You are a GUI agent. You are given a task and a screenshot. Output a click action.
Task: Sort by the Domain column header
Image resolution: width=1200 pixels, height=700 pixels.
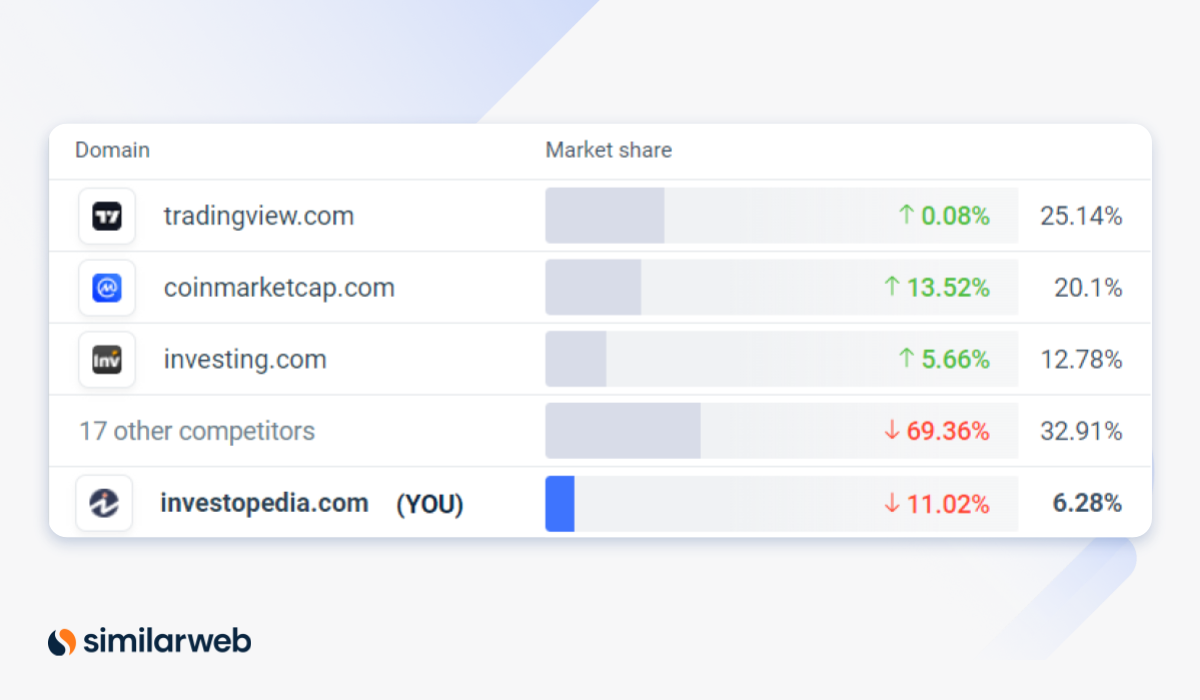pos(112,150)
